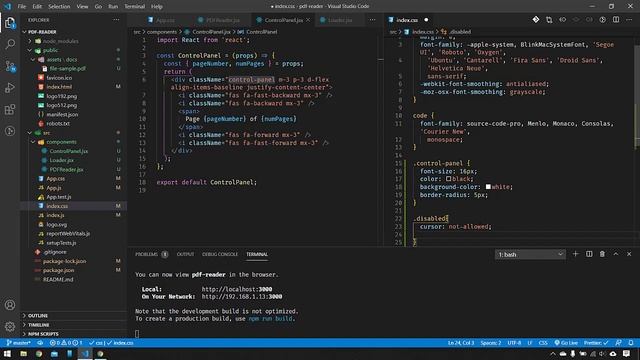Open the Windows Start menu
Screen dimensions: 640x360
tap(7, 353)
